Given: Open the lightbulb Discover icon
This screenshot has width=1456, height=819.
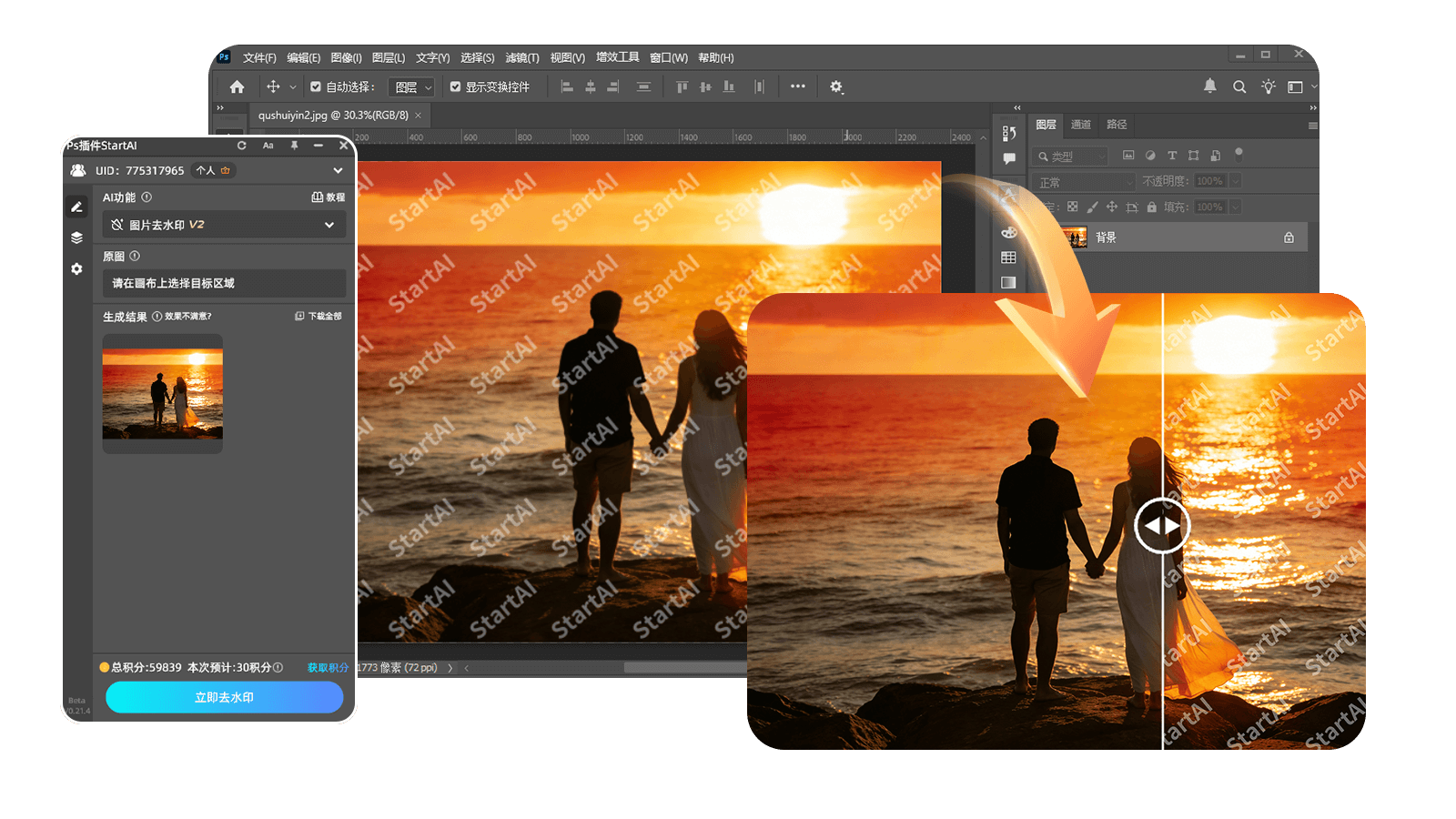Looking at the screenshot, I should (x=1268, y=86).
